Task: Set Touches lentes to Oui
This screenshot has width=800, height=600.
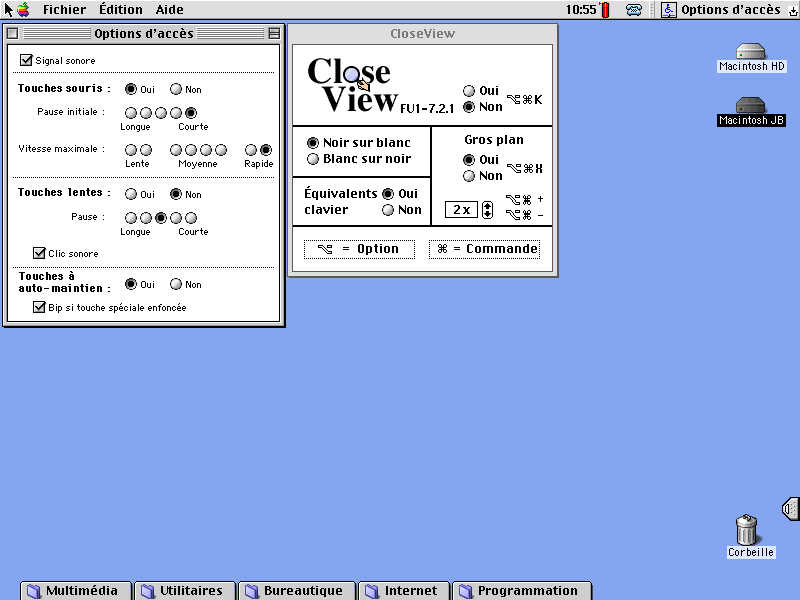Action: point(131,194)
